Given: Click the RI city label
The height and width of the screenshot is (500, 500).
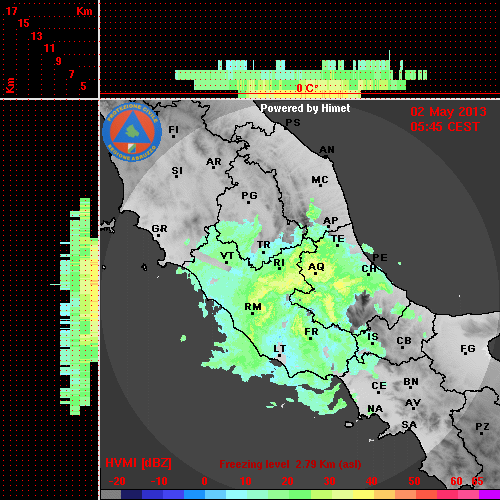Looking at the screenshot, I should (x=279, y=263).
